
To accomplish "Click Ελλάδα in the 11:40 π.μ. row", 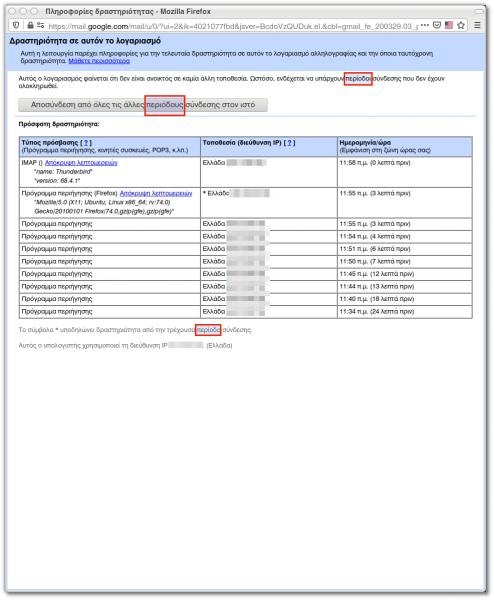I will (x=214, y=299).
